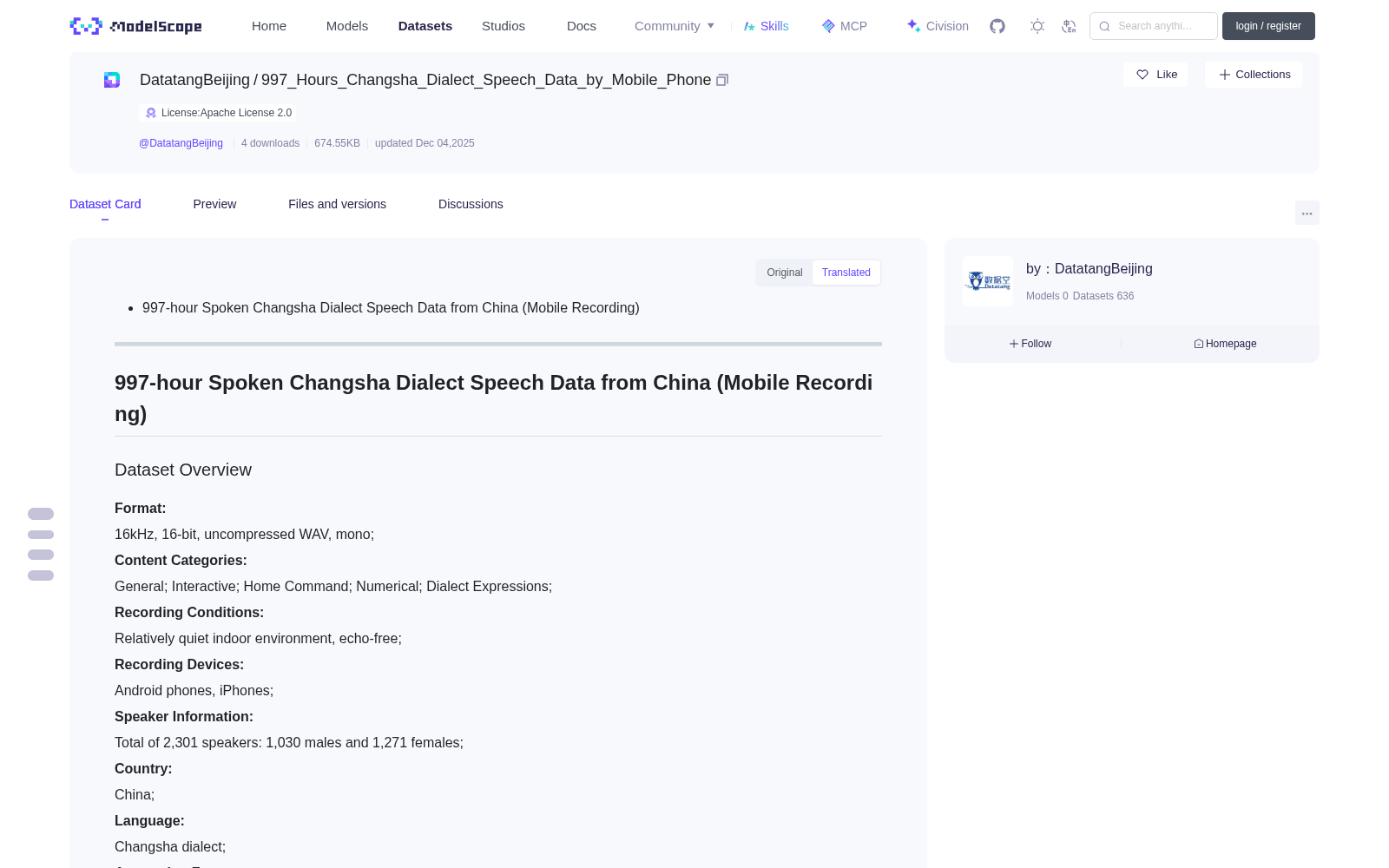This screenshot has height=868, width=1389.
Task: Click the login / register button
Action: click(1268, 26)
